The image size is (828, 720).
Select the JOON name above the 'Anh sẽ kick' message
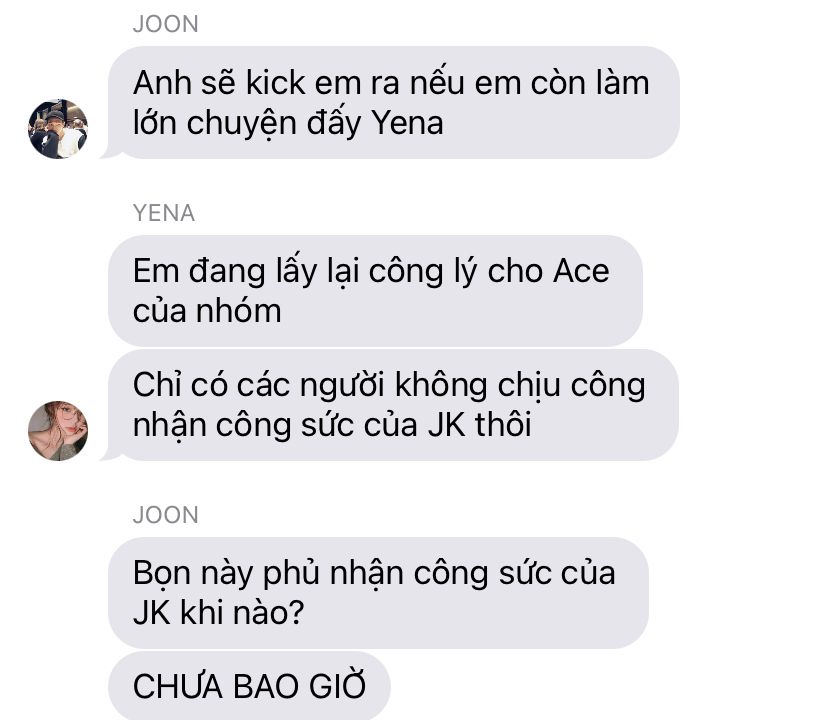166,24
